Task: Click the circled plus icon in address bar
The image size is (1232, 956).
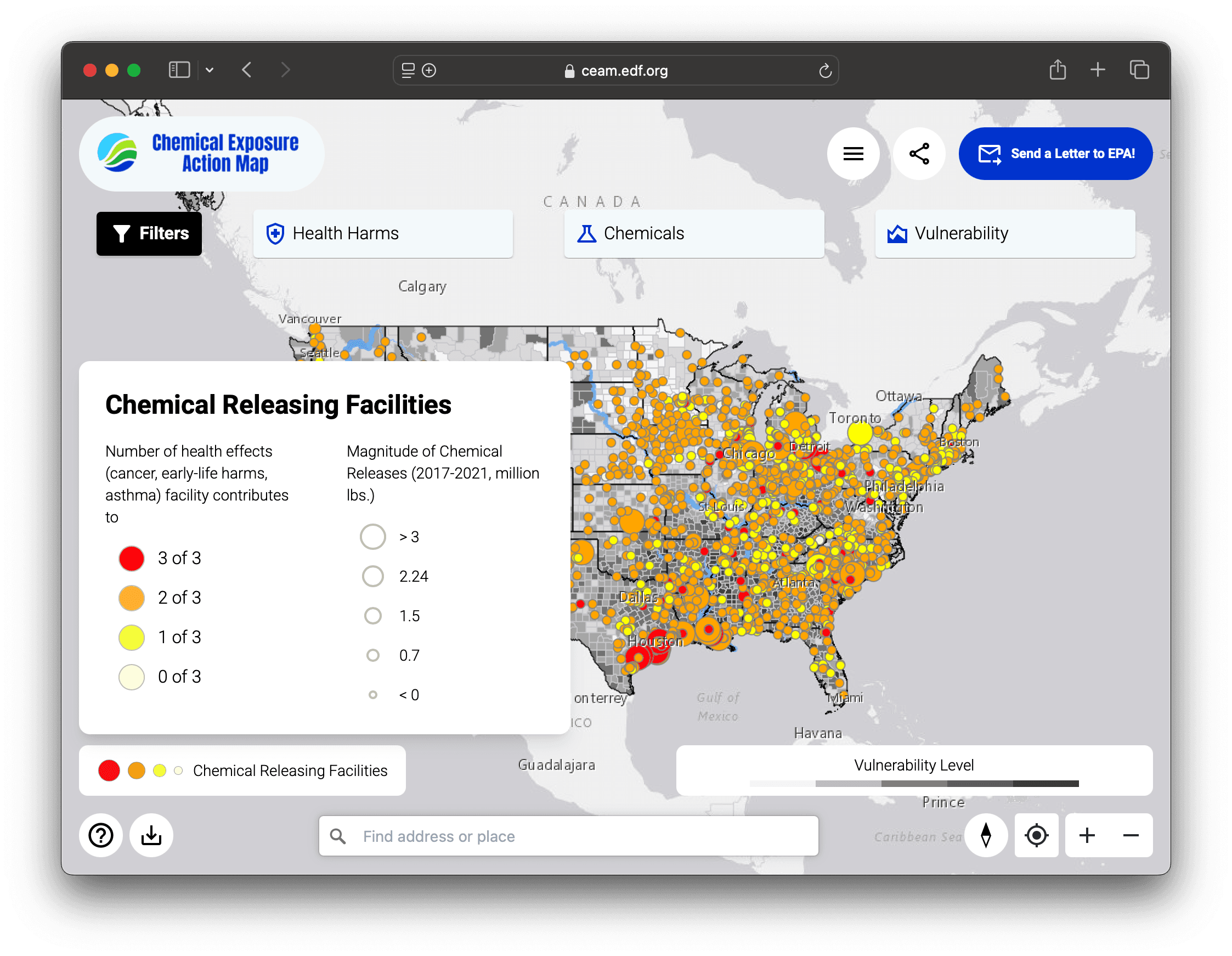Action: pos(429,71)
